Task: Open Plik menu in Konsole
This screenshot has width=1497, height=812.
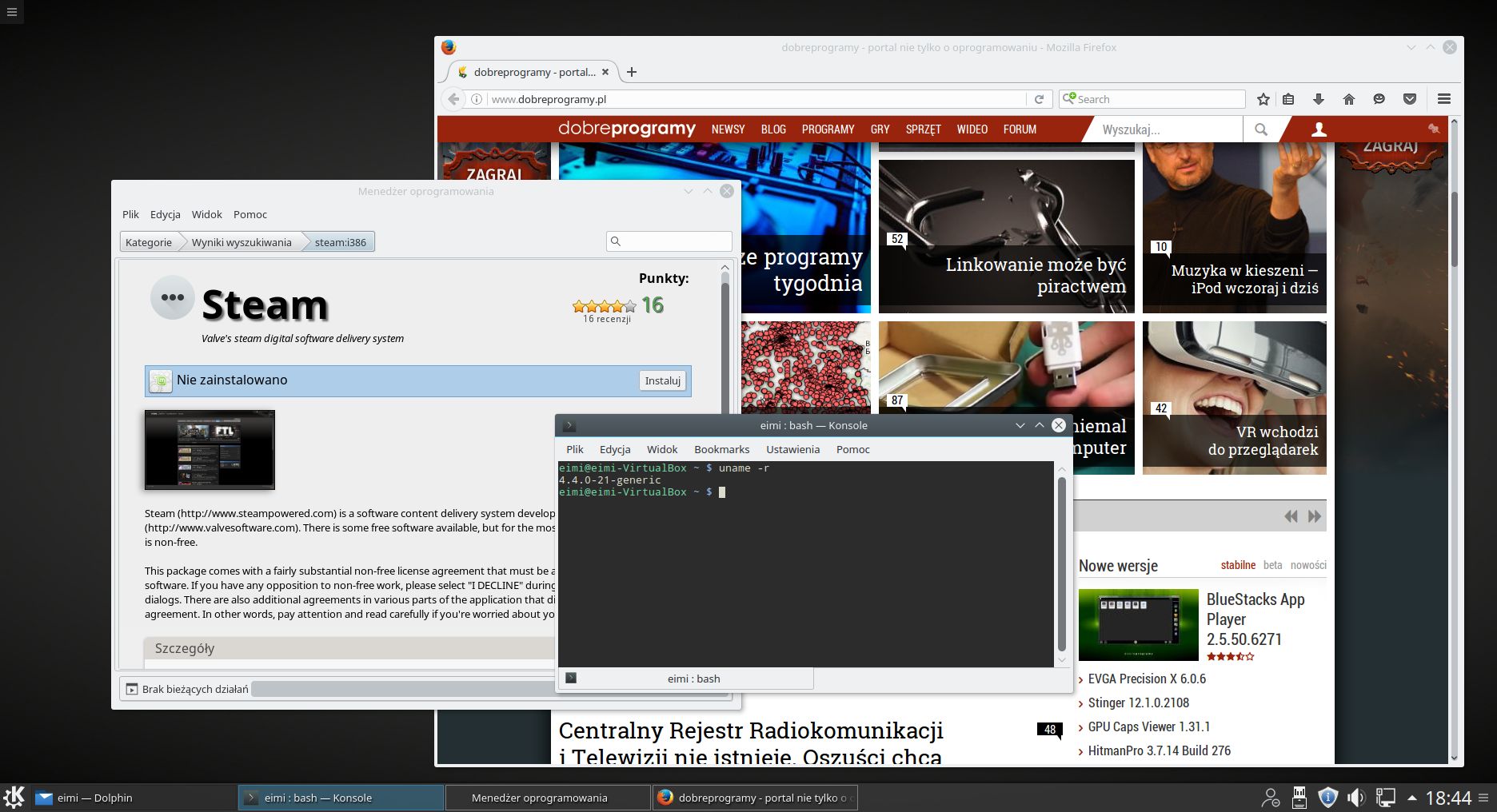Action: [575, 449]
